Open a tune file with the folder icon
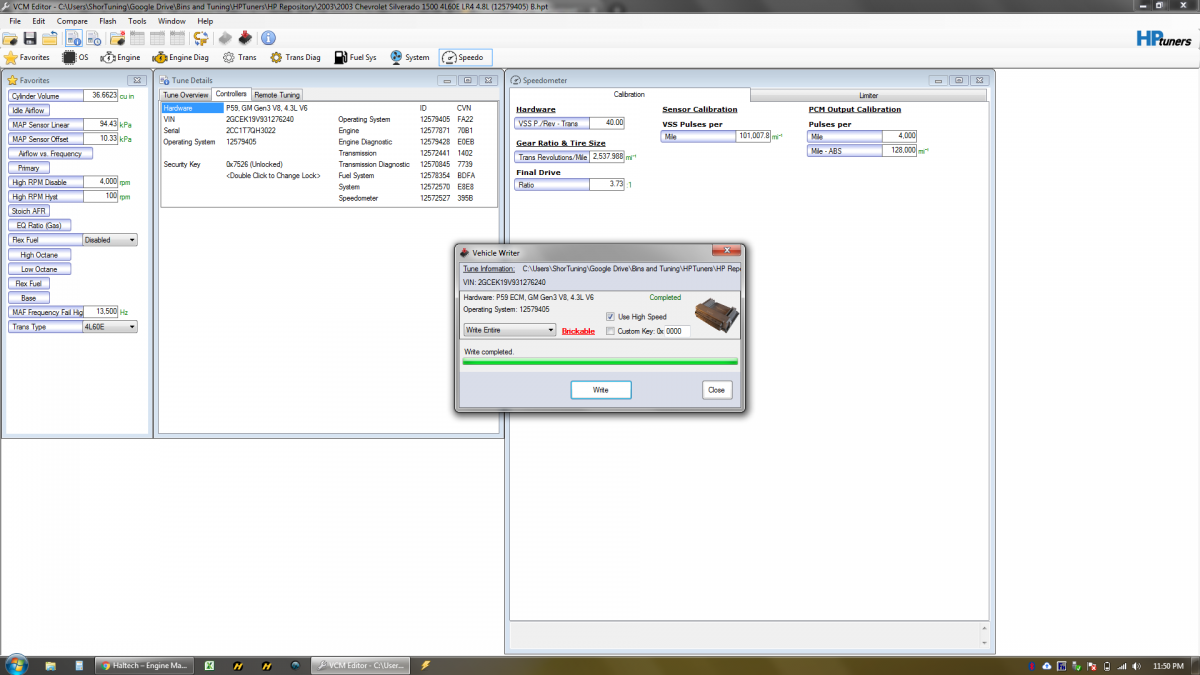This screenshot has width=1200, height=675. pyautogui.click(x=10, y=38)
